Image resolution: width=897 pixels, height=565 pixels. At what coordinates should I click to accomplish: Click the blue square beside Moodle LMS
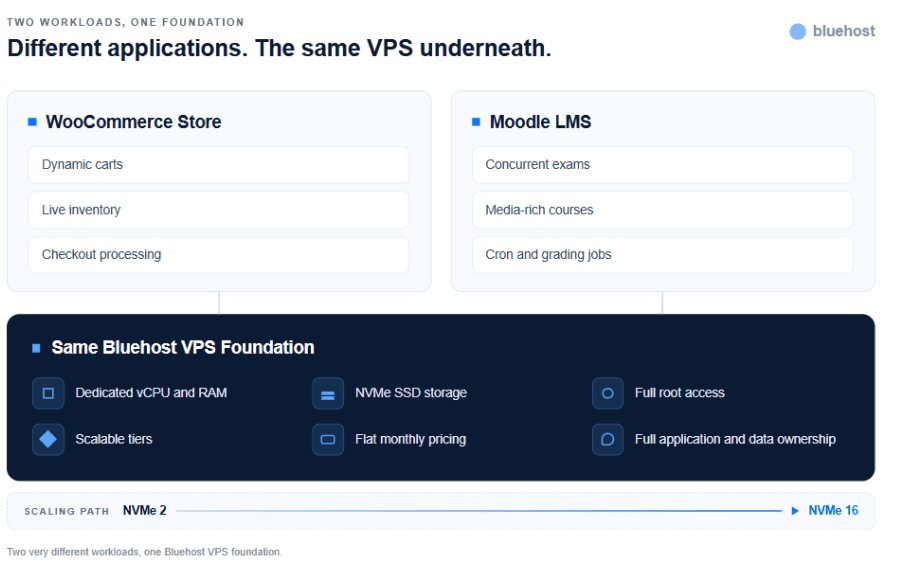(x=476, y=122)
